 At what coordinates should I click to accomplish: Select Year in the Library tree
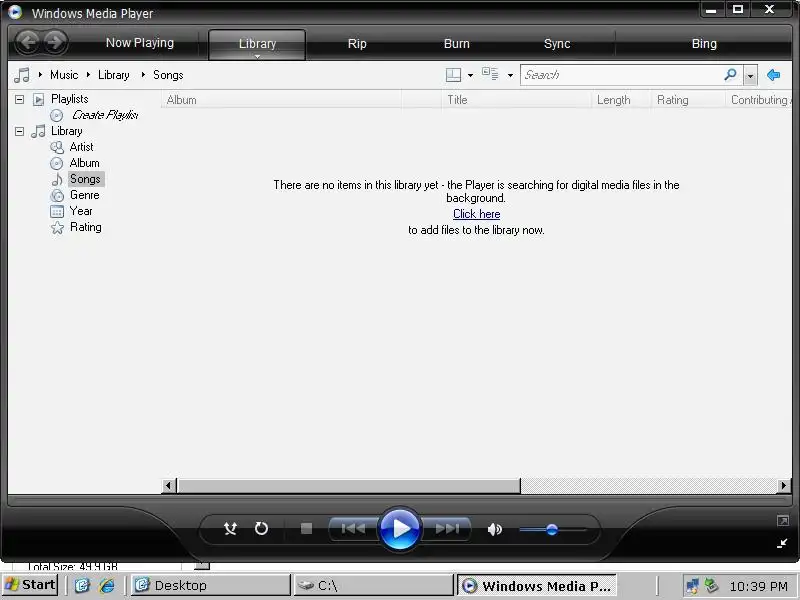pos(81,211)
